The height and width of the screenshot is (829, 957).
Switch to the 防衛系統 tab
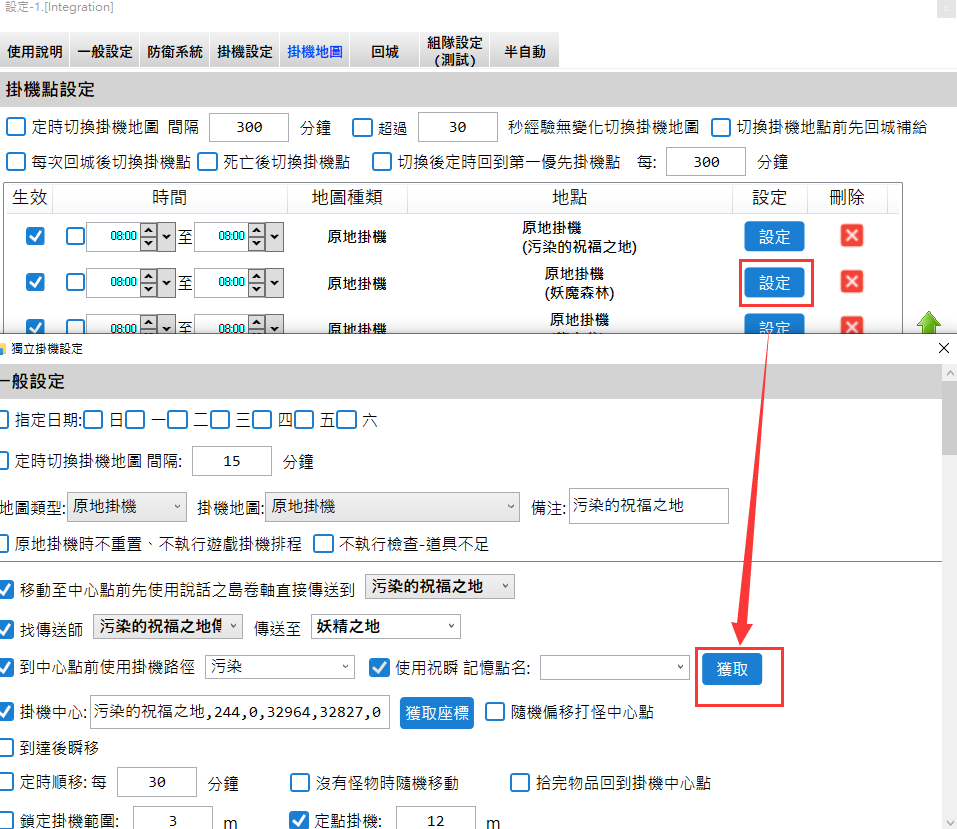175,52
